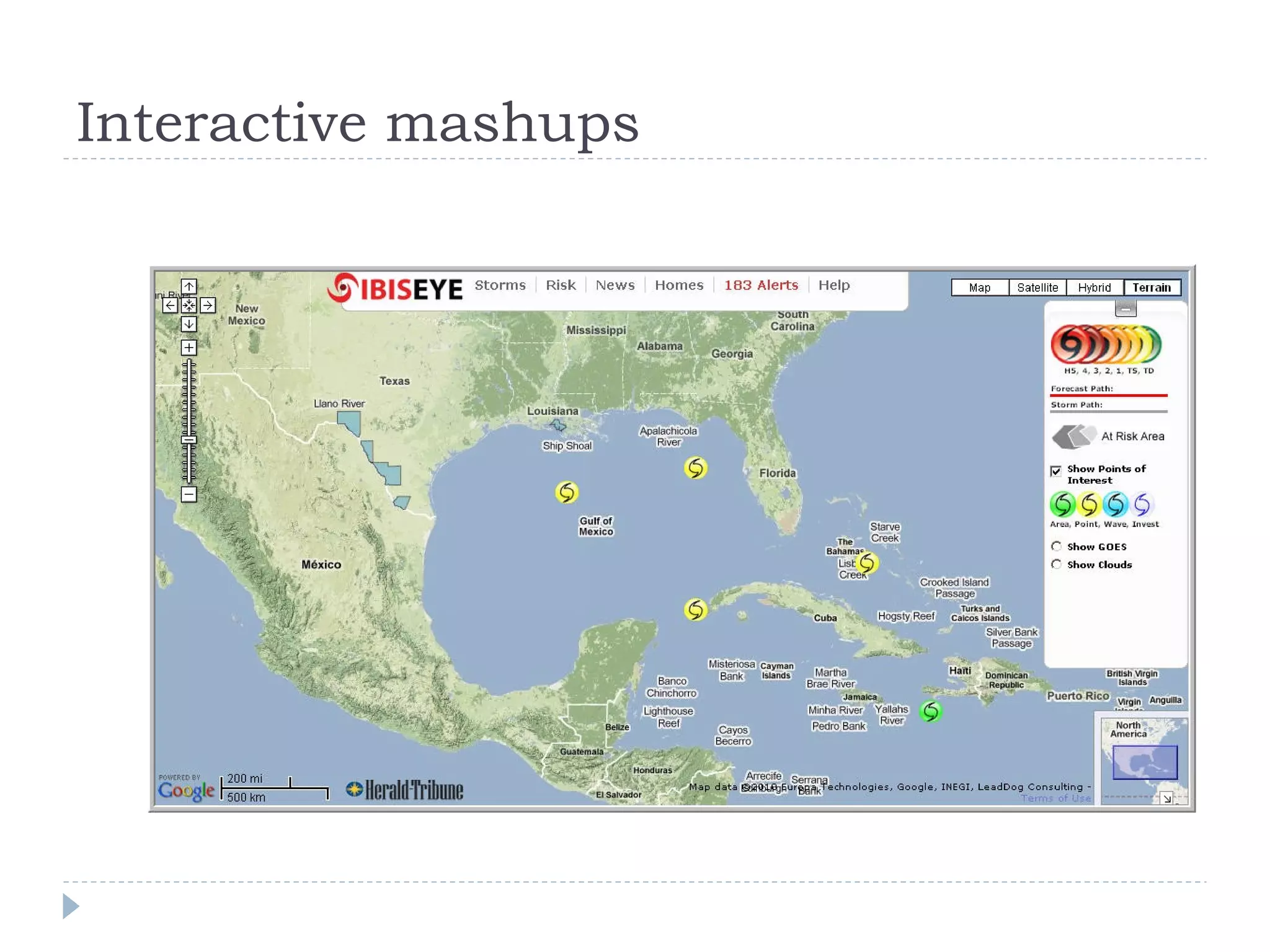This screenshot has height=952, width=1270.
Task: Collapse the legend panel with minus button
Action: [x=1126, y=308]
